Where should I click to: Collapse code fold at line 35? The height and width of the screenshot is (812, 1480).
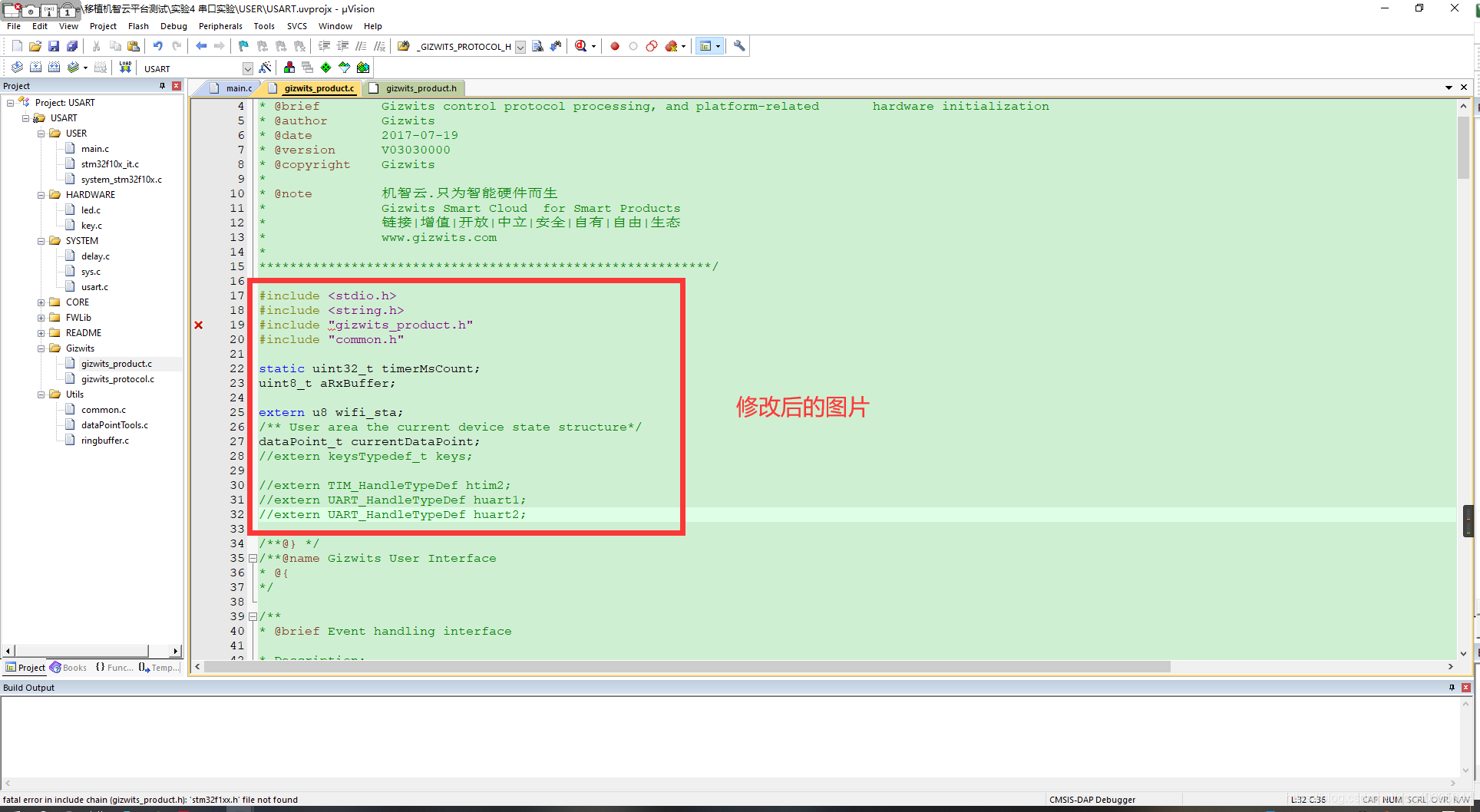pos(253,559)
